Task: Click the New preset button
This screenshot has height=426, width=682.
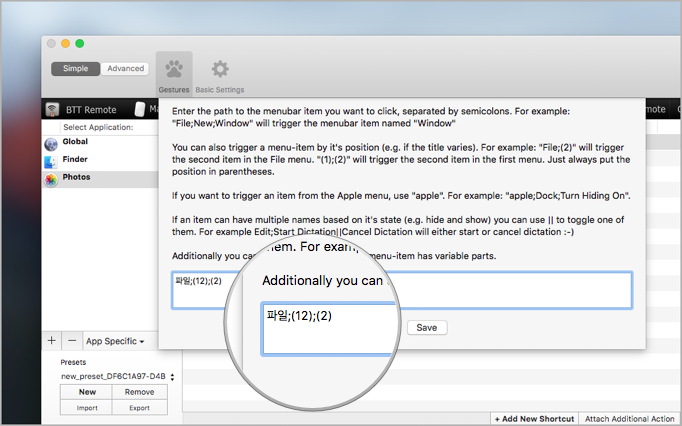Action: pyautogui.click(x=87, y=392)
